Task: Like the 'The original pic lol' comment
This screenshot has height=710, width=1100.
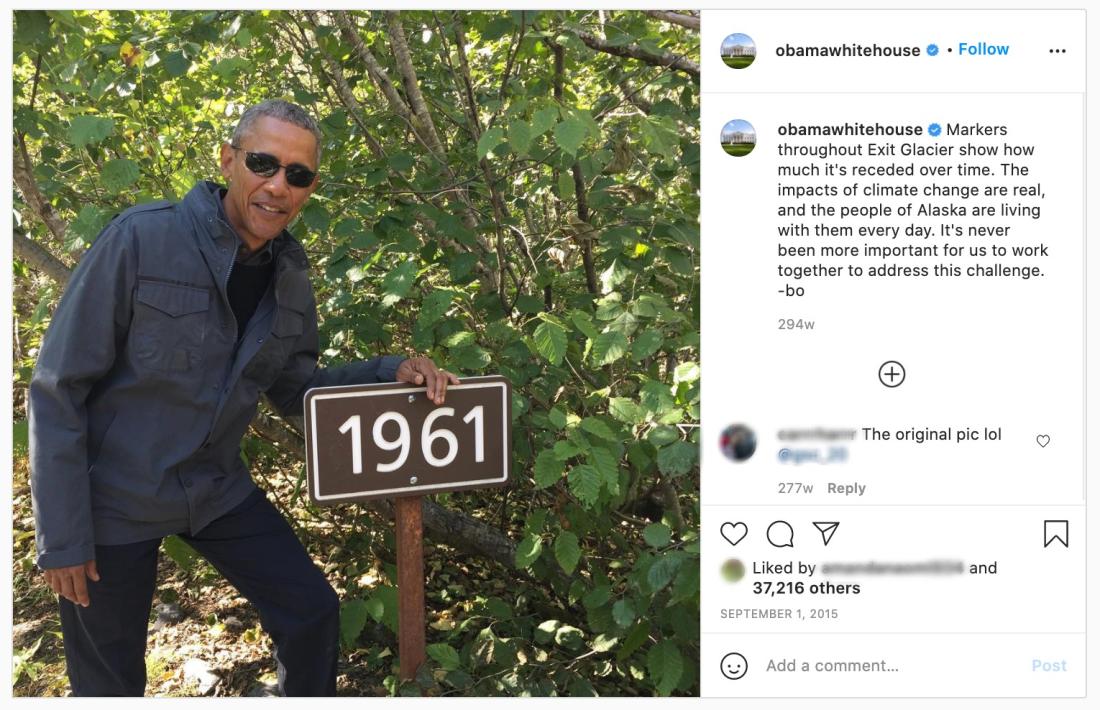Action: [1043, 441]
